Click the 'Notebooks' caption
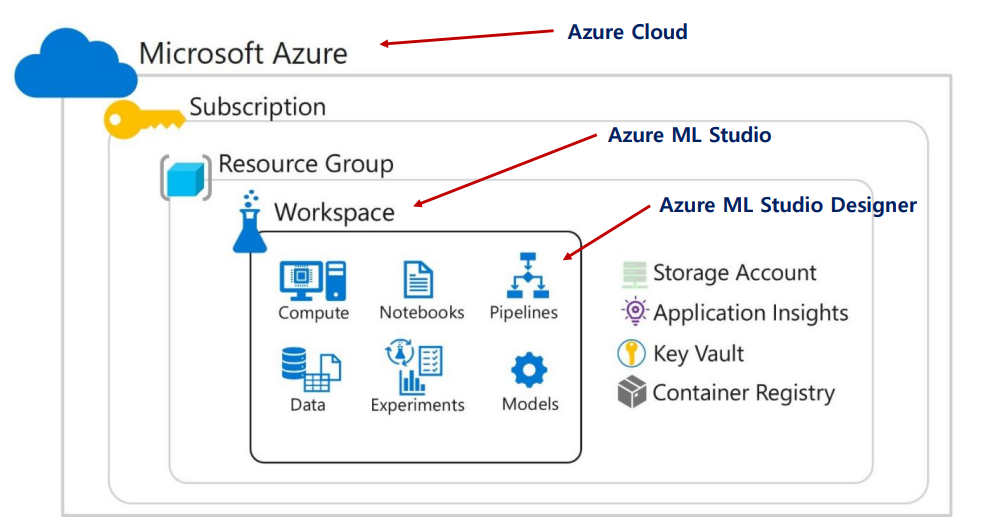This screenshot has height=532, width=985. [x=422, y=312]
